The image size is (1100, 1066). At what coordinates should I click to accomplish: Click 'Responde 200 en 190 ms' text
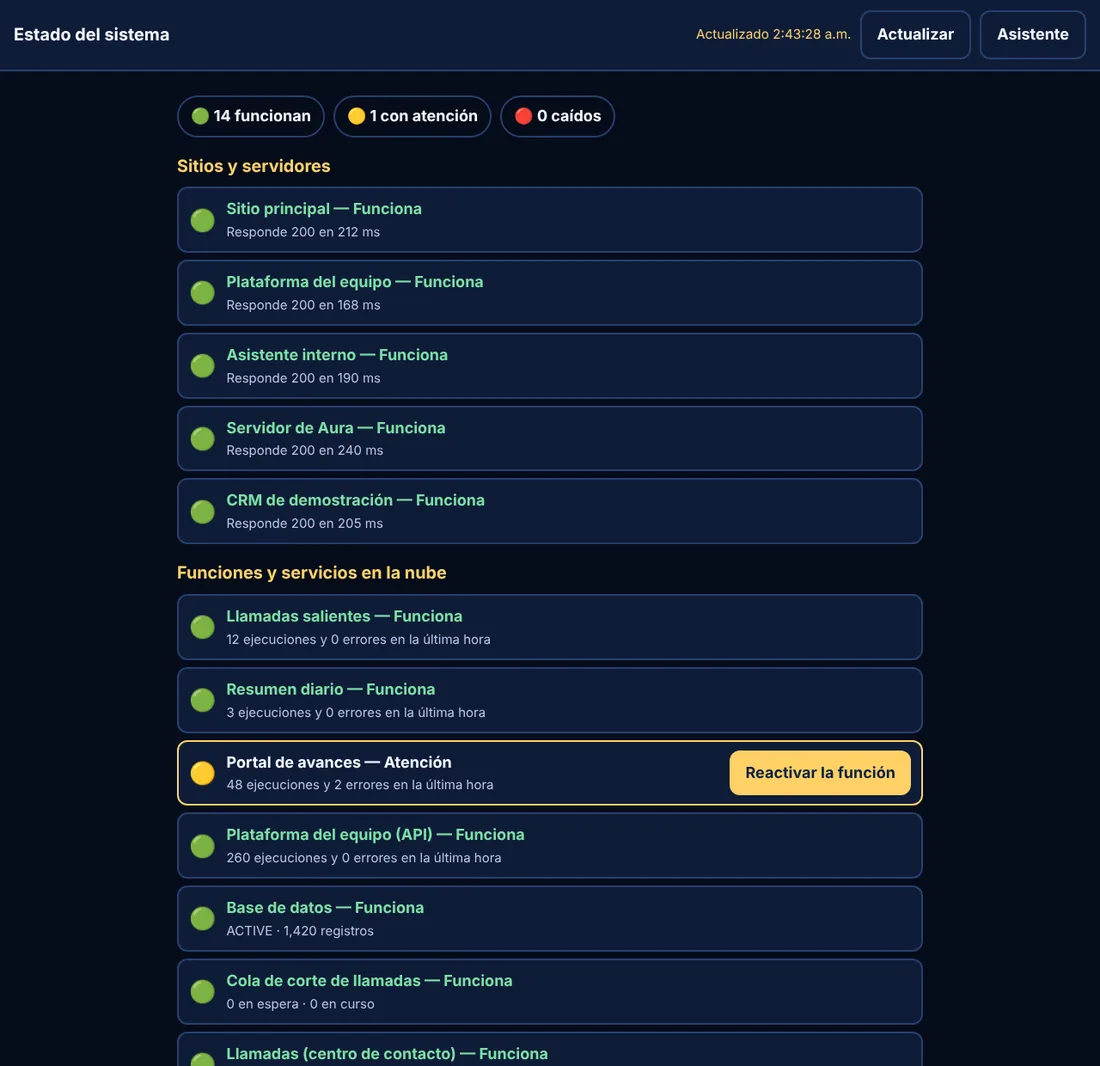click(303, 378)
